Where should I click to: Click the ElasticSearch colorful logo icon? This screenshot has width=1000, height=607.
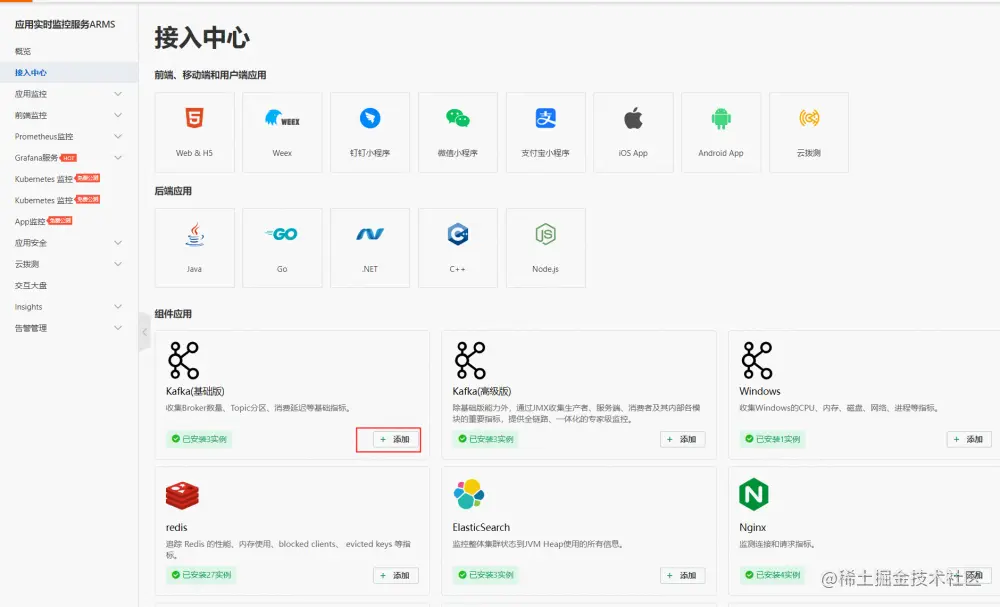469,494
